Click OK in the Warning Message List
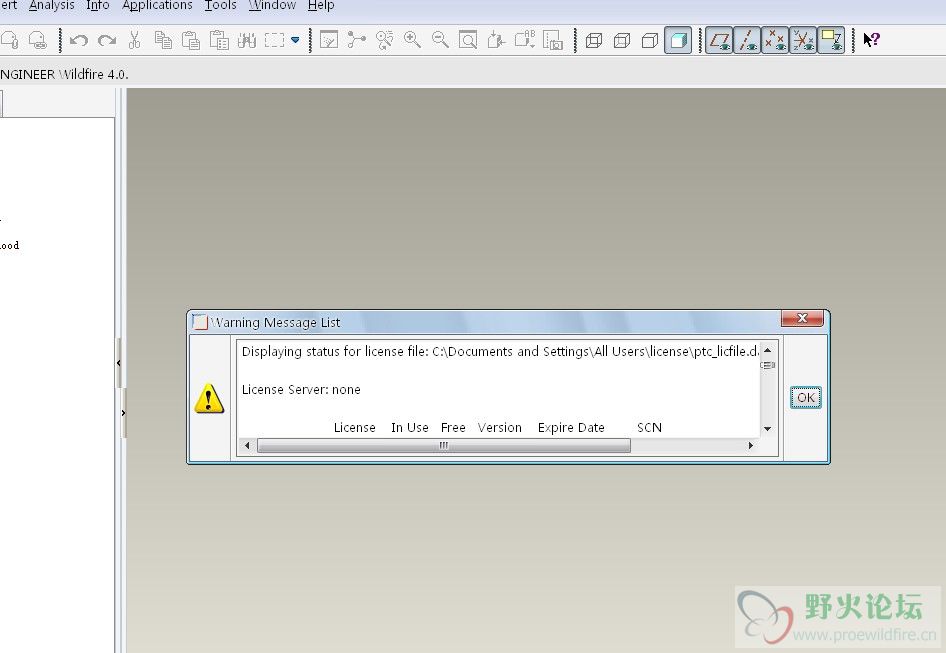This screenshot has height=653, width=946. click(806, 398)
